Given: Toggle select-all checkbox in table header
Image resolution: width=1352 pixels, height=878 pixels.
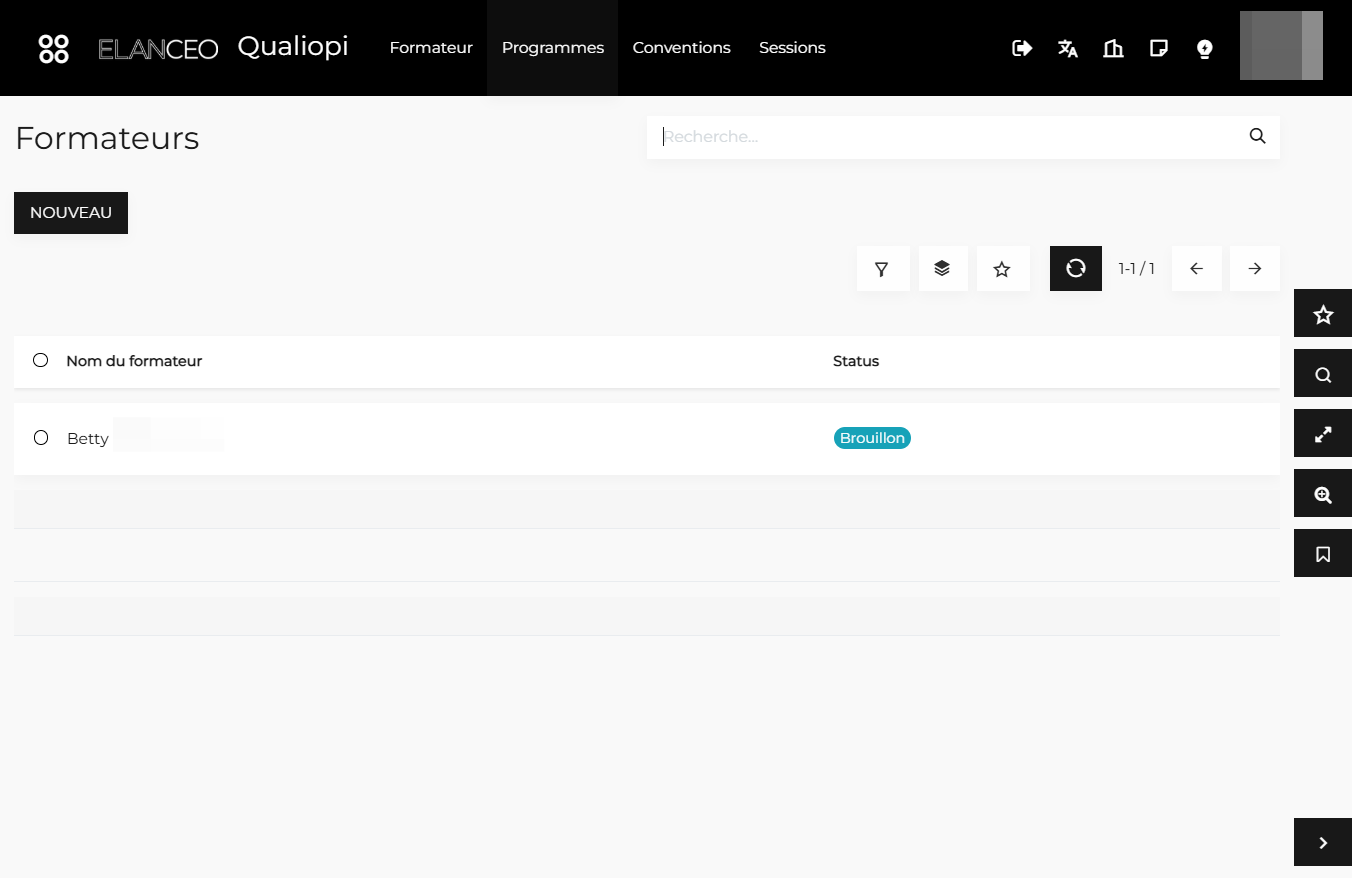Looking at the screenshot, I should pos(41,360).
